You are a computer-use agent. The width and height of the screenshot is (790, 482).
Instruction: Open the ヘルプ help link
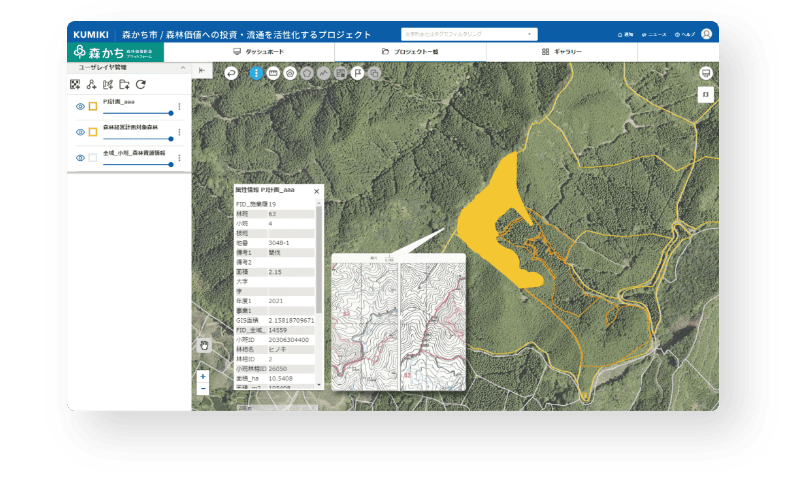(x=685, y=35)
